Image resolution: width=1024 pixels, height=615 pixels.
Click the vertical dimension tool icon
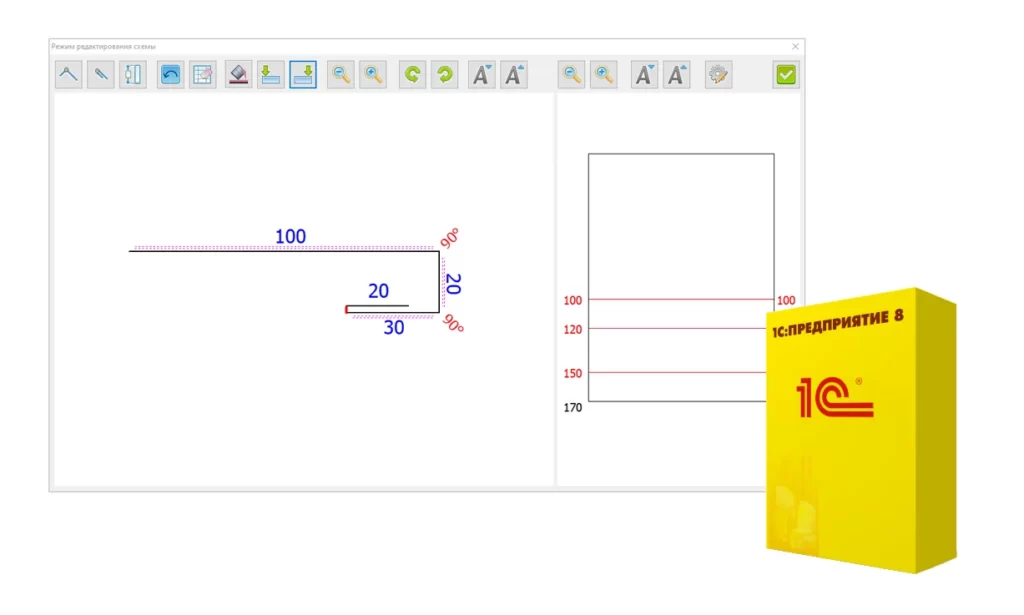pos(133,74)
